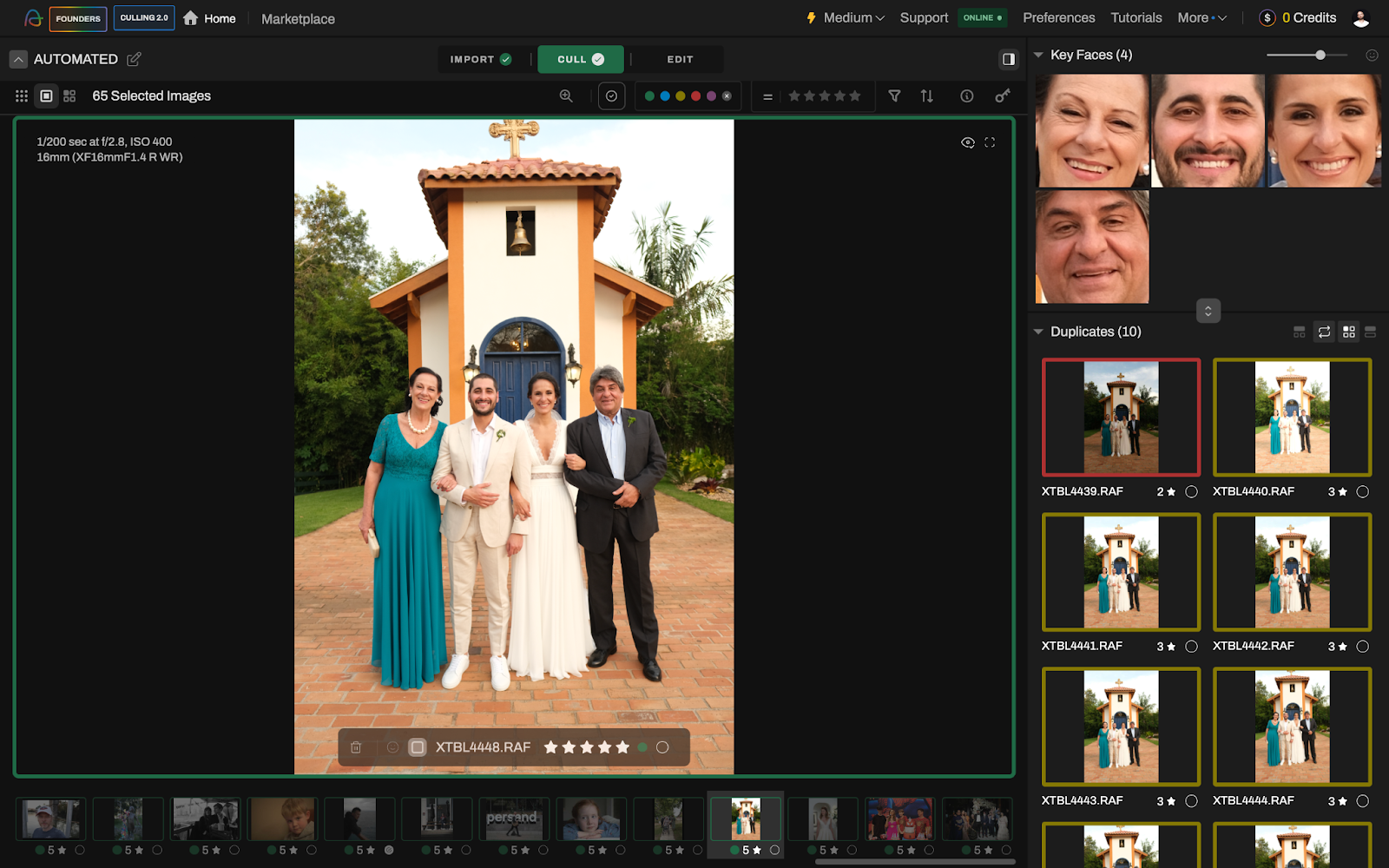Click the CULLING 2.0 button
This screenshot has width=1389, height=868.
pos(143,17)
